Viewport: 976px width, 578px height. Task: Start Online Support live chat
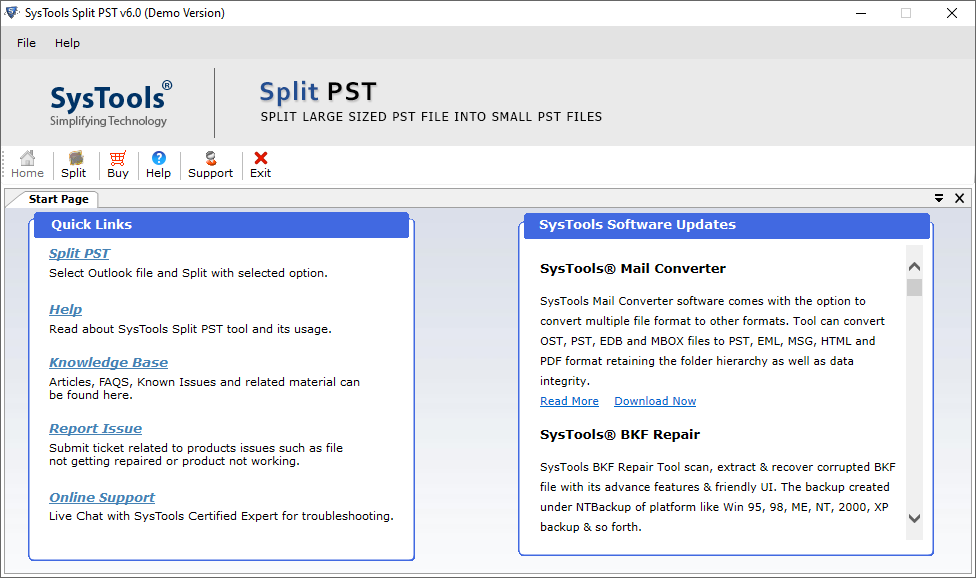click(x=101, y=497)
